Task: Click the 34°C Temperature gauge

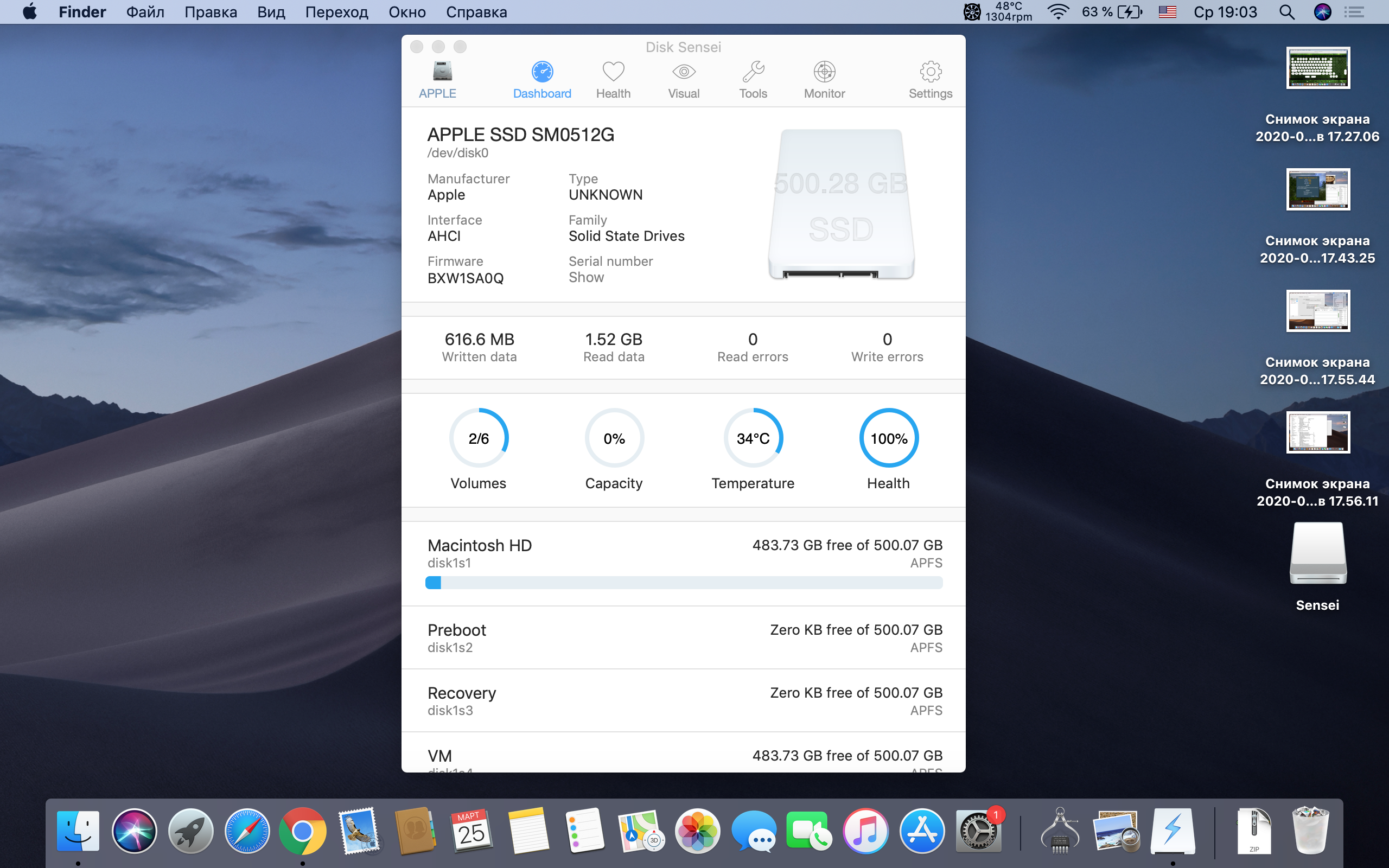Action: [753, 438]
